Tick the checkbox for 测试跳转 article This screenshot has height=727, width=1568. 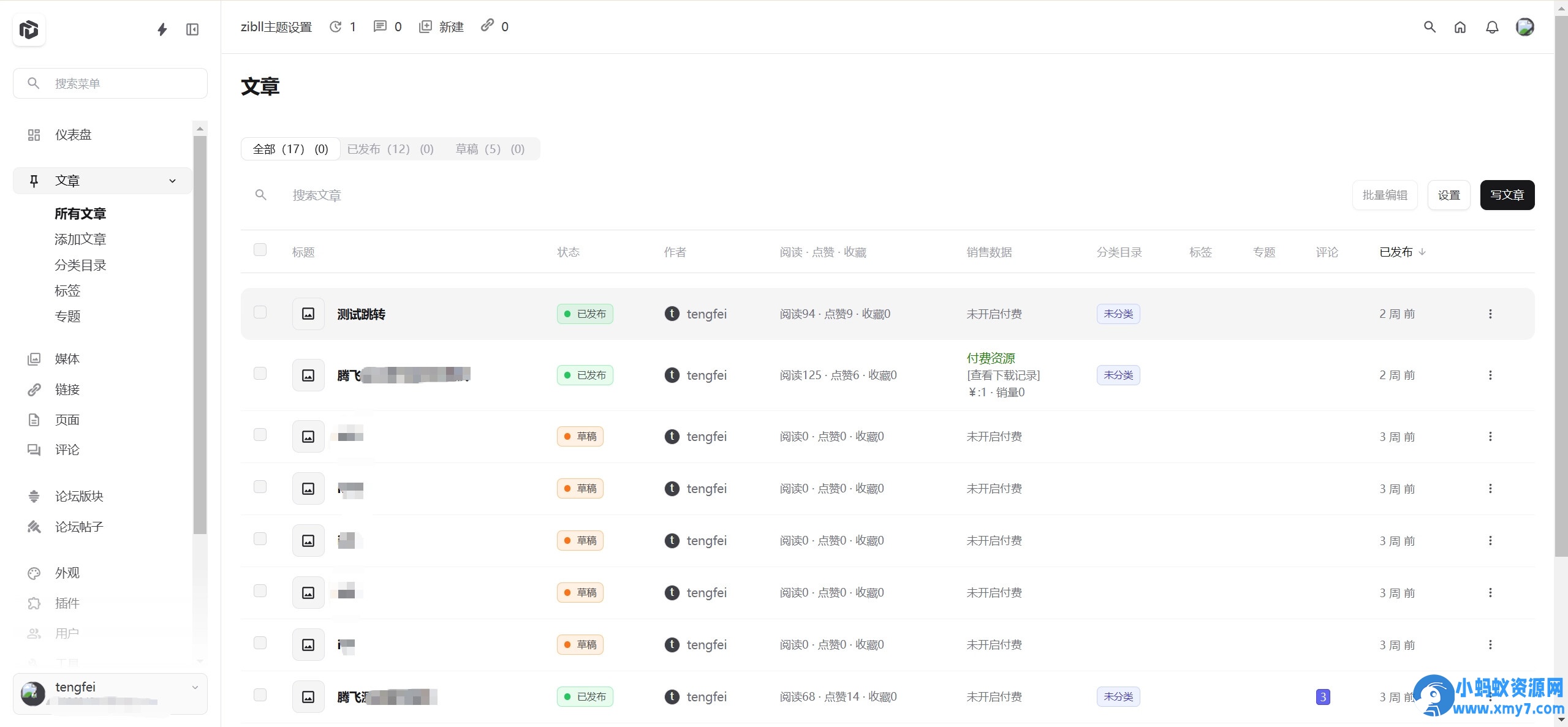click(x=260, y=312)
